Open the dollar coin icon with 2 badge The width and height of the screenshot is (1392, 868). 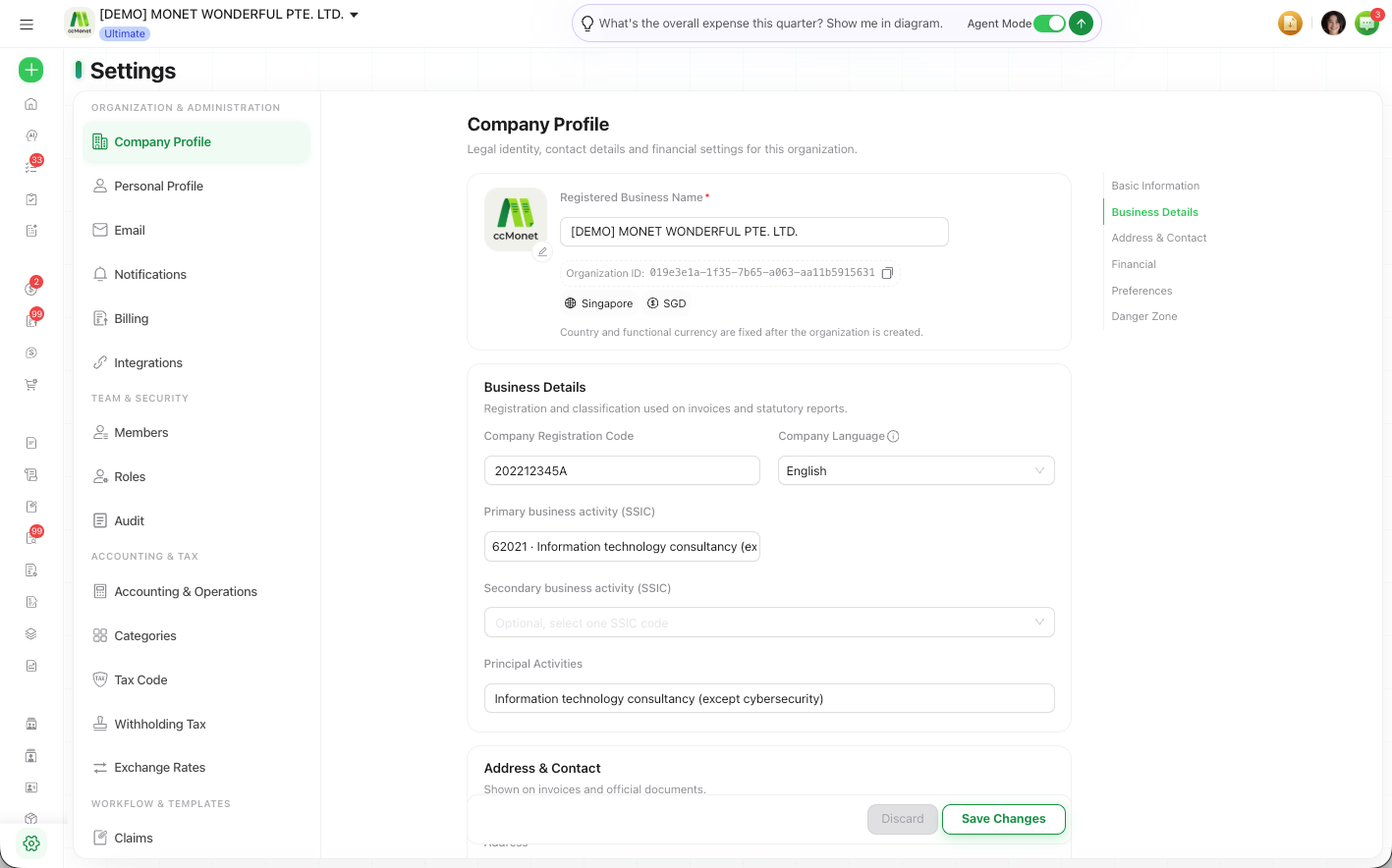31,289
